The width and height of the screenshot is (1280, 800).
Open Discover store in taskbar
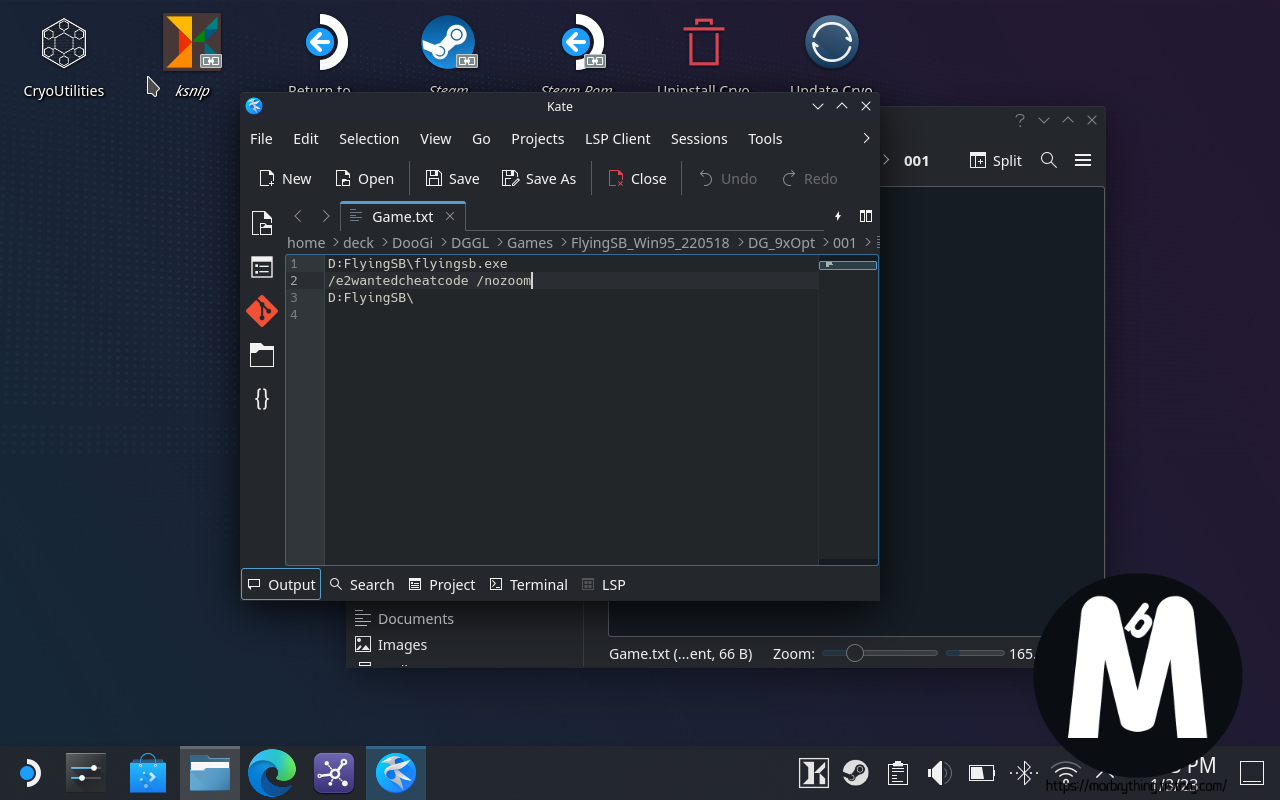pos(148,773)
